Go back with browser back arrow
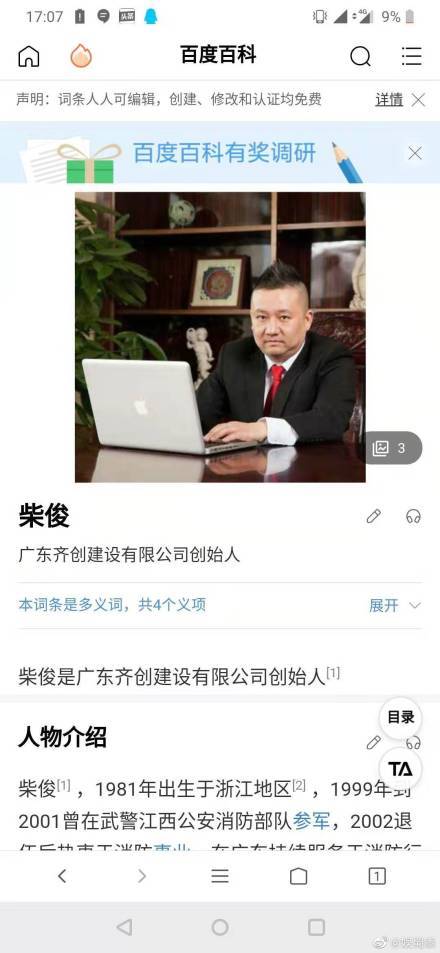The width and height of the screenshot is (440, 953). pos(62,876)
